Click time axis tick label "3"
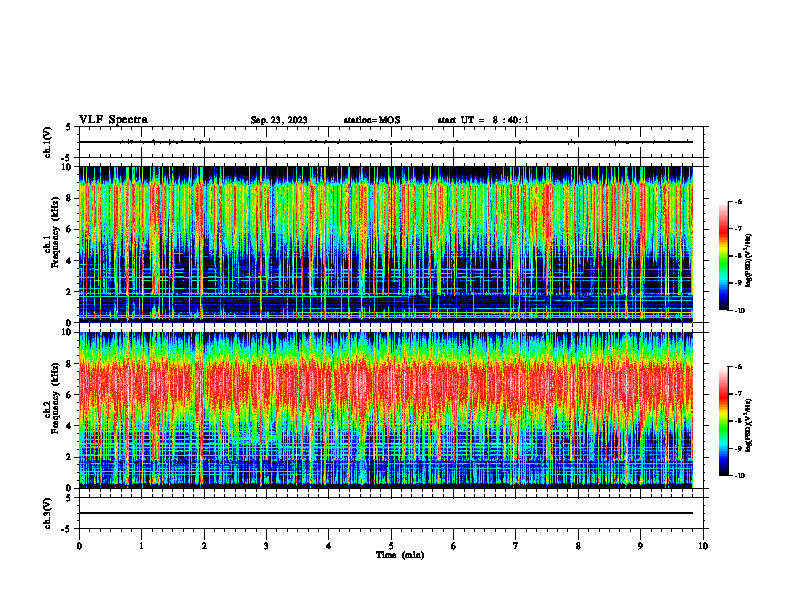 (266, 546)
